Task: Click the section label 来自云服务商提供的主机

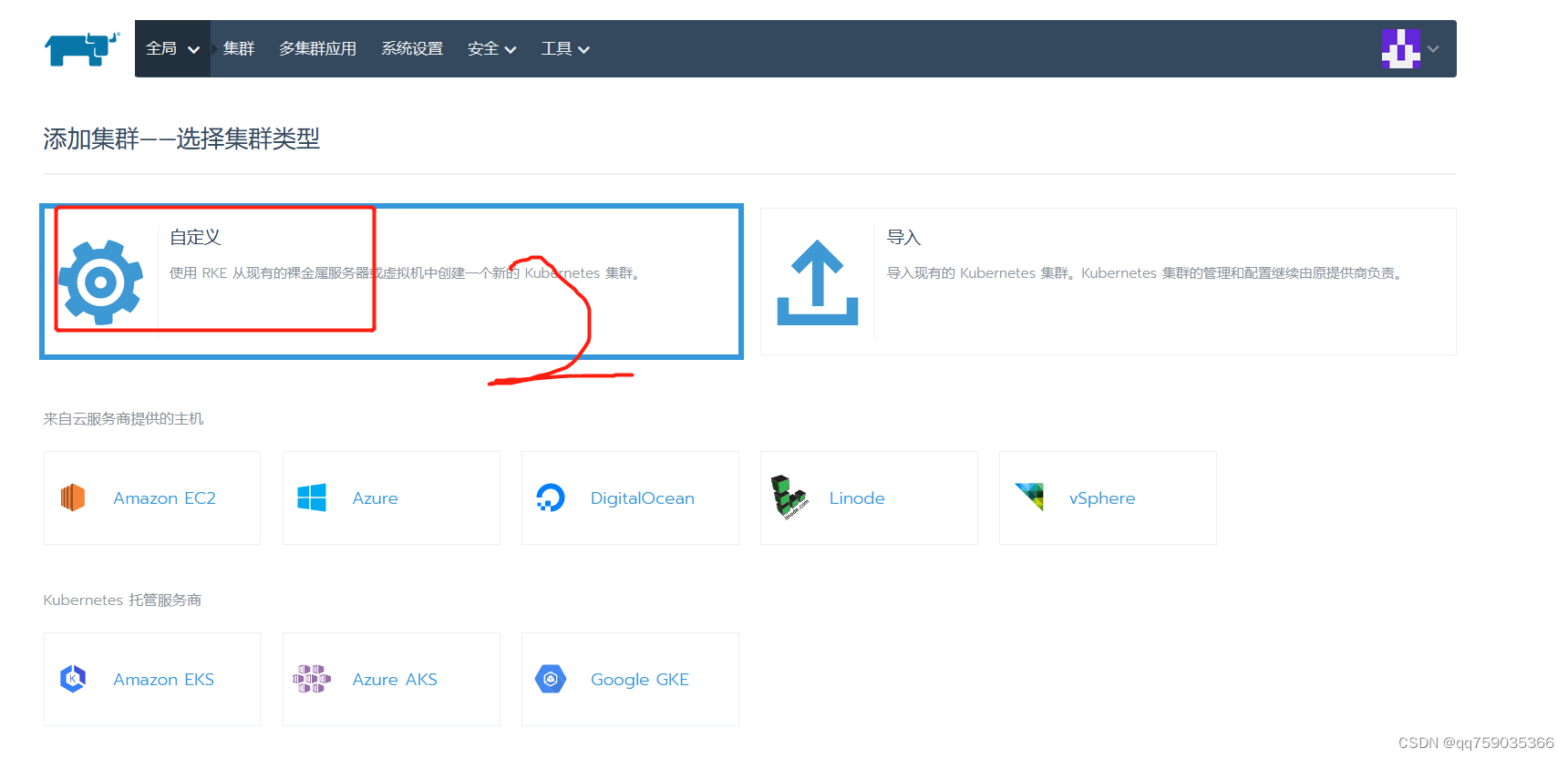Action: (x=123, y=418)
